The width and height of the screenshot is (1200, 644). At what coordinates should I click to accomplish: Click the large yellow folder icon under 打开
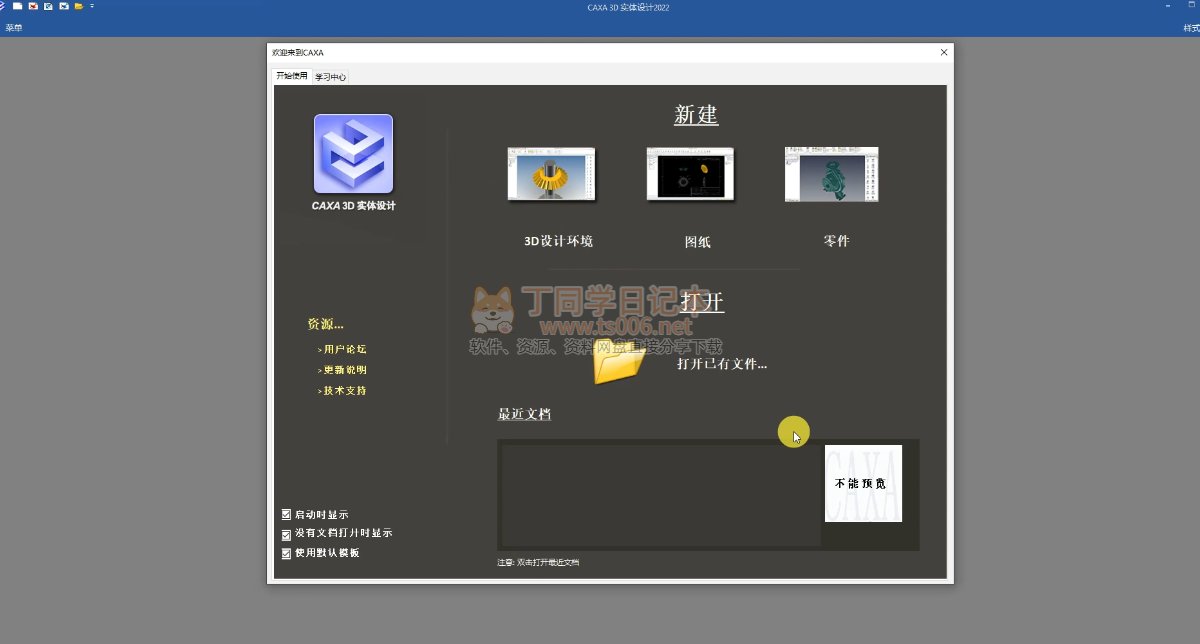coord(618,363)
